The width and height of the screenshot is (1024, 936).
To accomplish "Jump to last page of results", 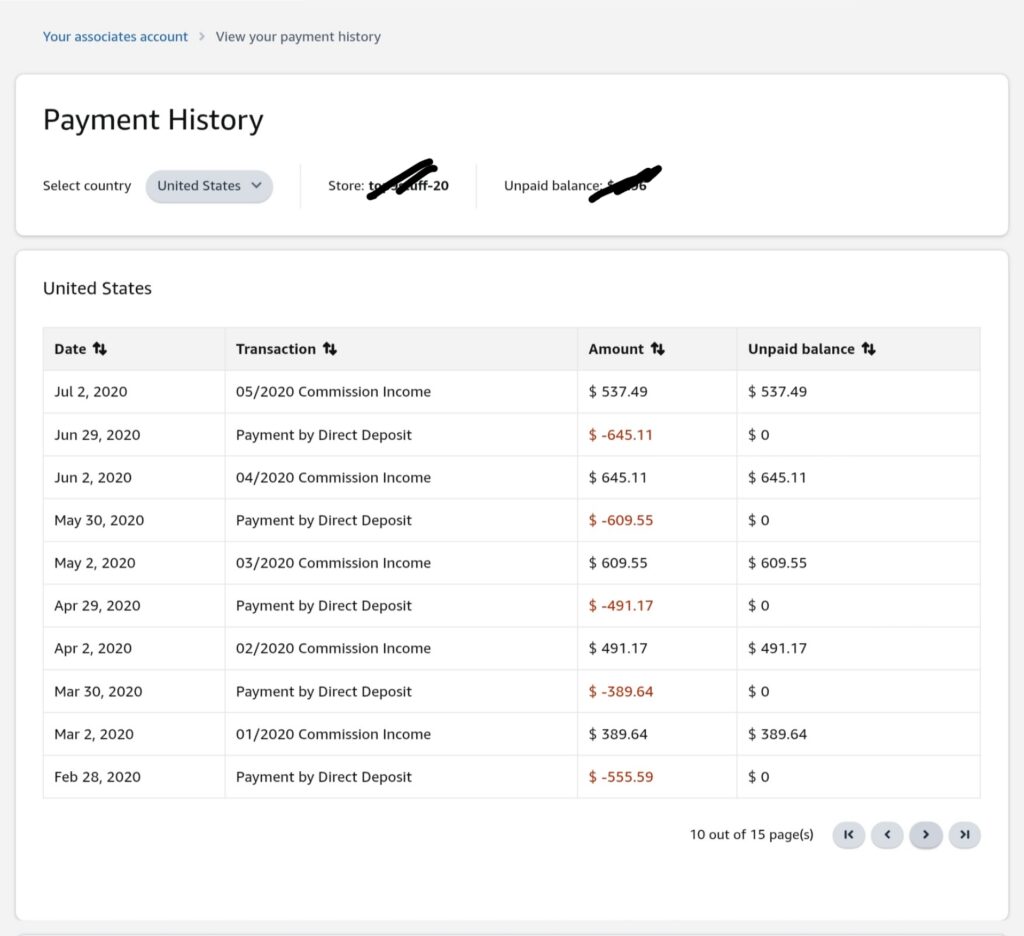I will pyautogui.click(x=964, y=834).
